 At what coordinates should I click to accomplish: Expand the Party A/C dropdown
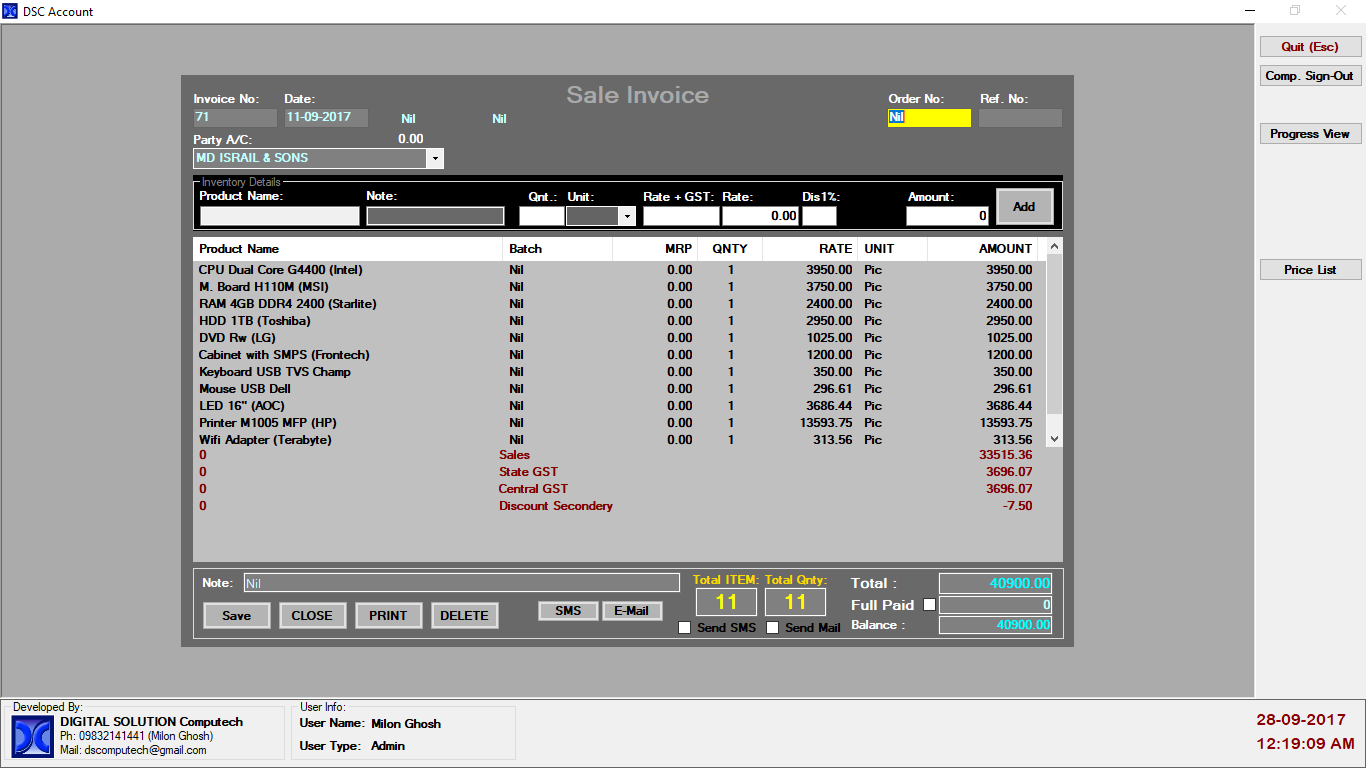[x=434, y=159]
